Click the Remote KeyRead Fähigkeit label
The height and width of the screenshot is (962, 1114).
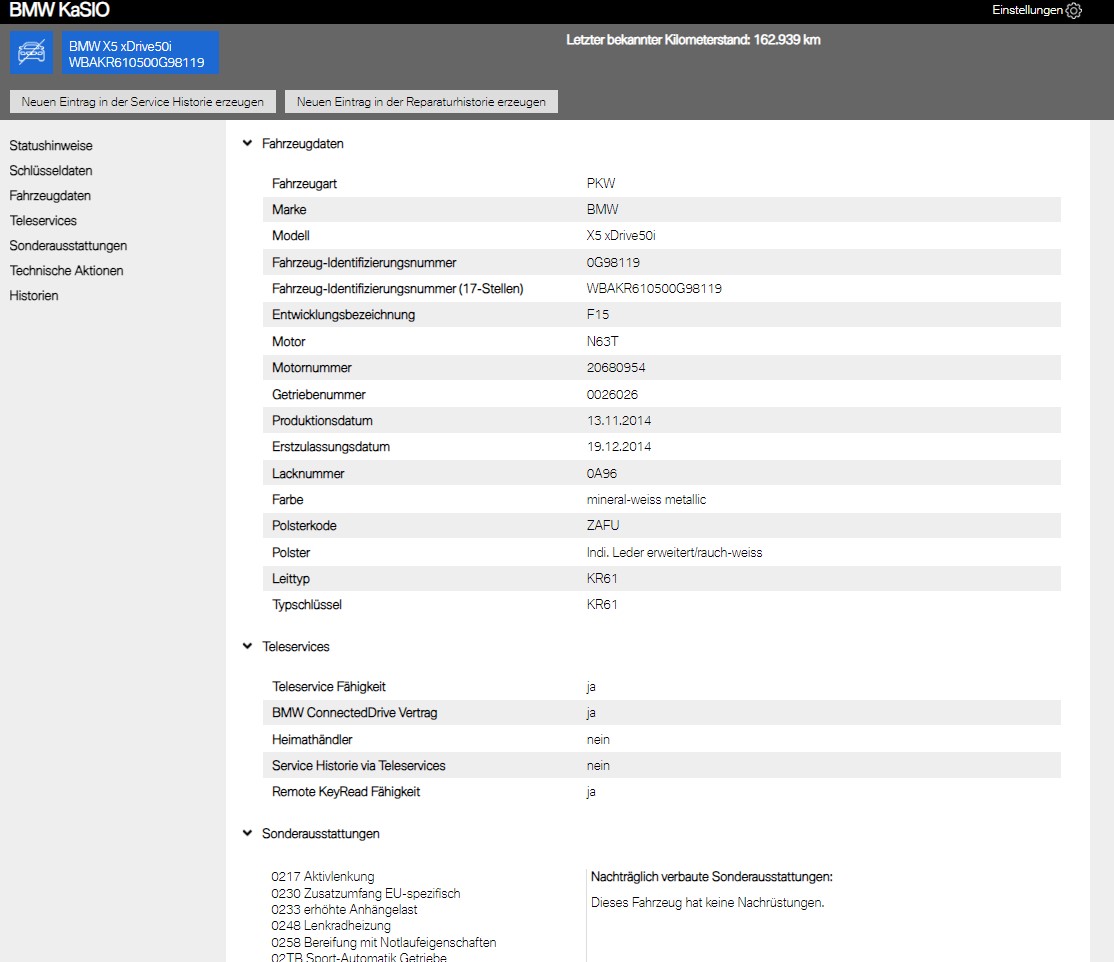click(346, 791)
